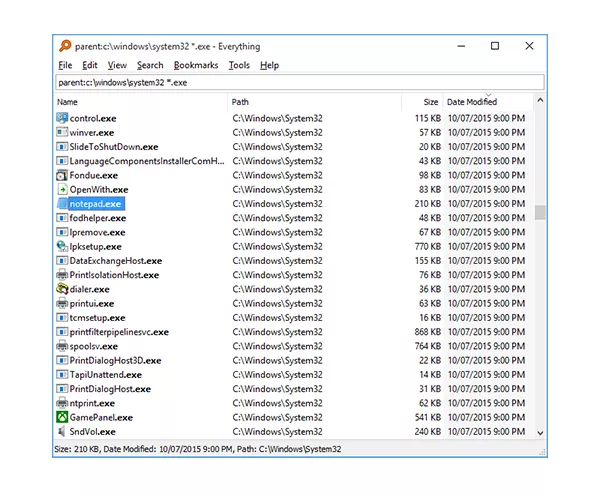Open the Help menu
600x494 pixels.
tap(269, 65)
